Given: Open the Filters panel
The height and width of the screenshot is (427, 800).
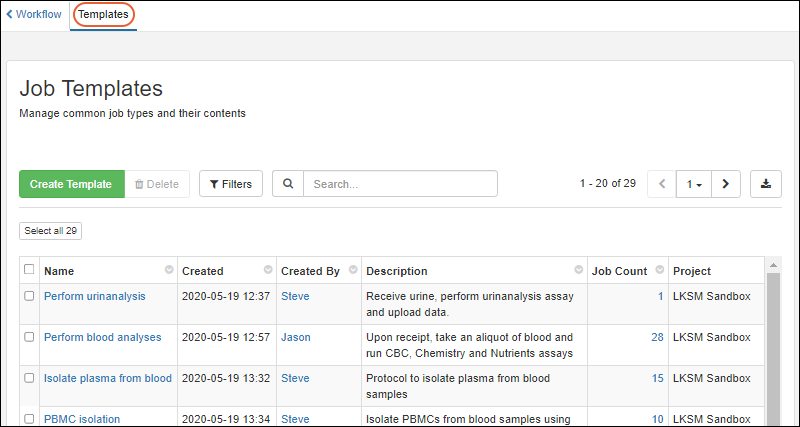Looking at the screenshot, I should [231, 184].
